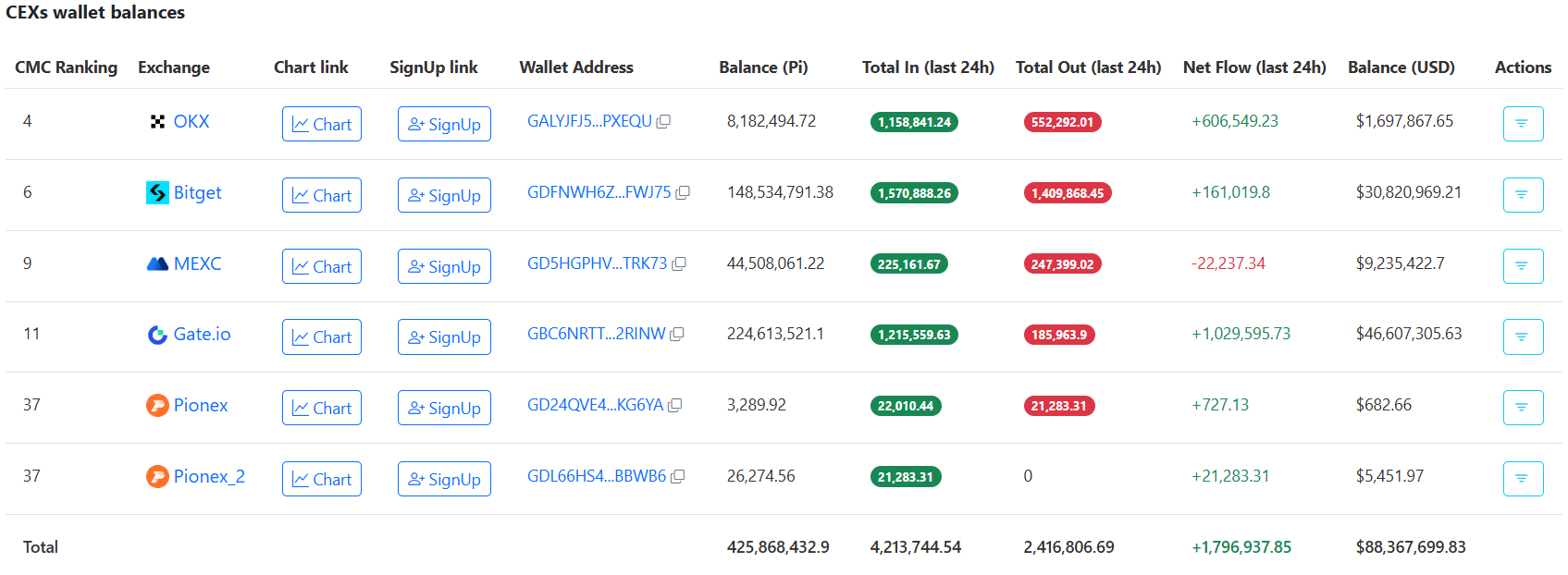This screenshot has width=1568, height=575.
Task: Click the Gate.io exchange logo
Action: point(157,335)
